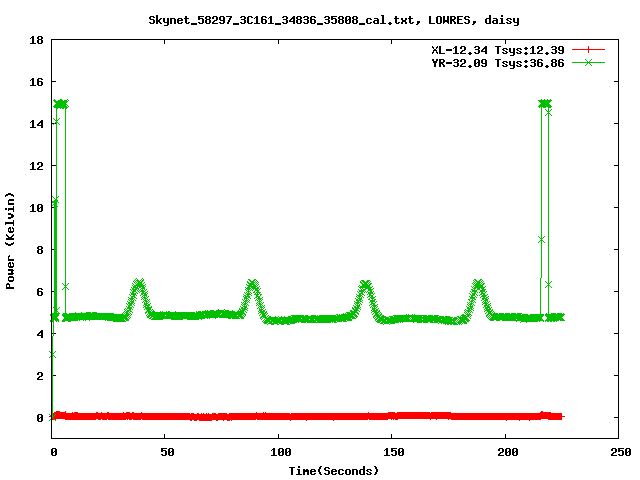640x480 pixels.
Task: Click y-axis tick label 2
Action: 40,376
